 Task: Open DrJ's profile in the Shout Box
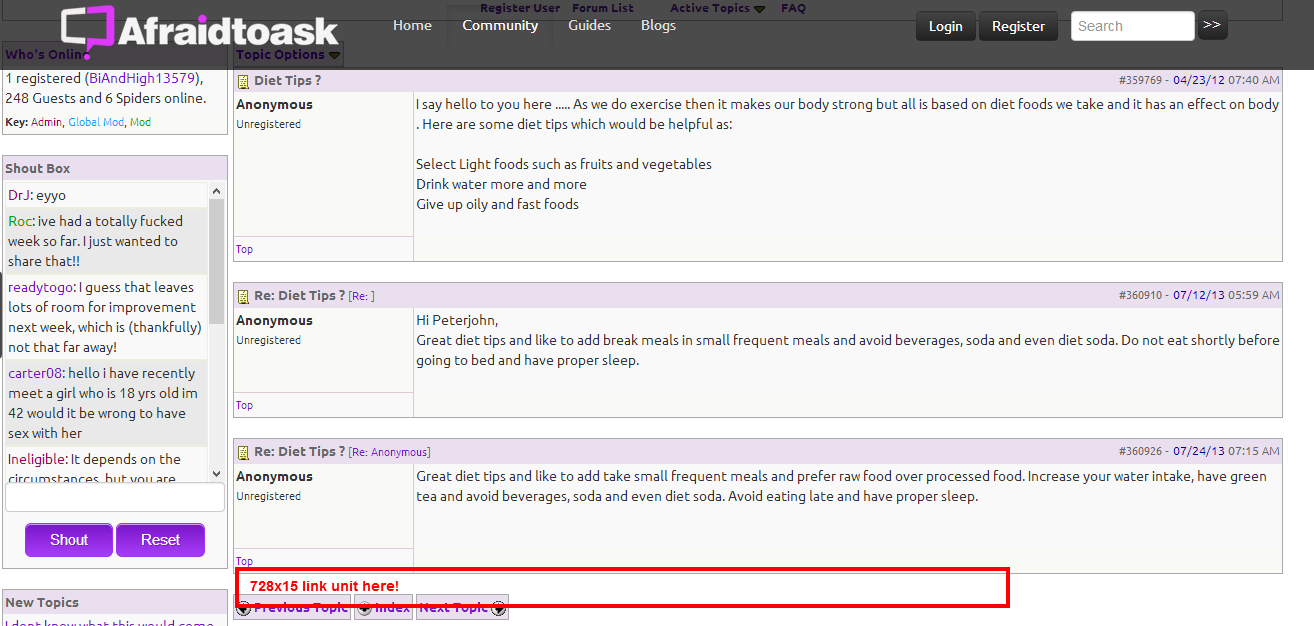(20, 195)
